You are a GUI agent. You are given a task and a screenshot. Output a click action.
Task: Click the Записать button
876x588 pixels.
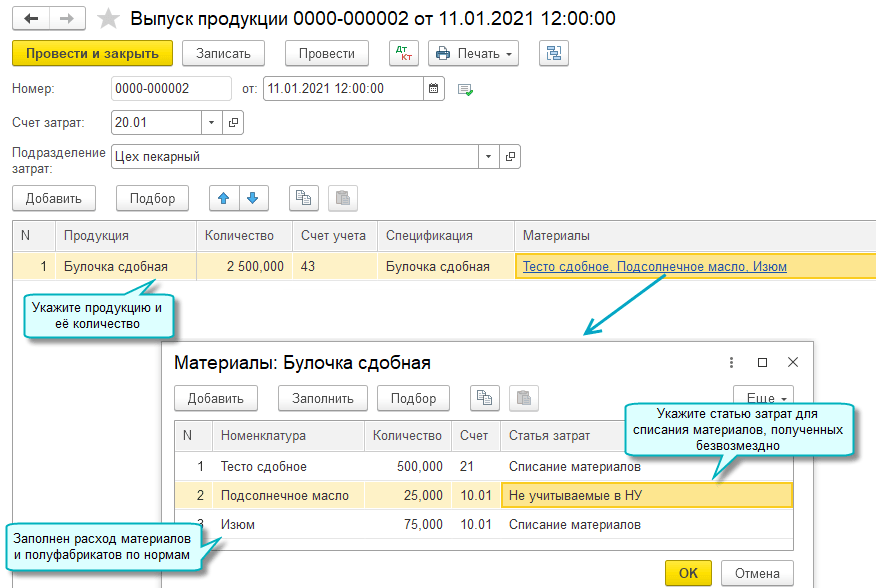tap(223, 54)
